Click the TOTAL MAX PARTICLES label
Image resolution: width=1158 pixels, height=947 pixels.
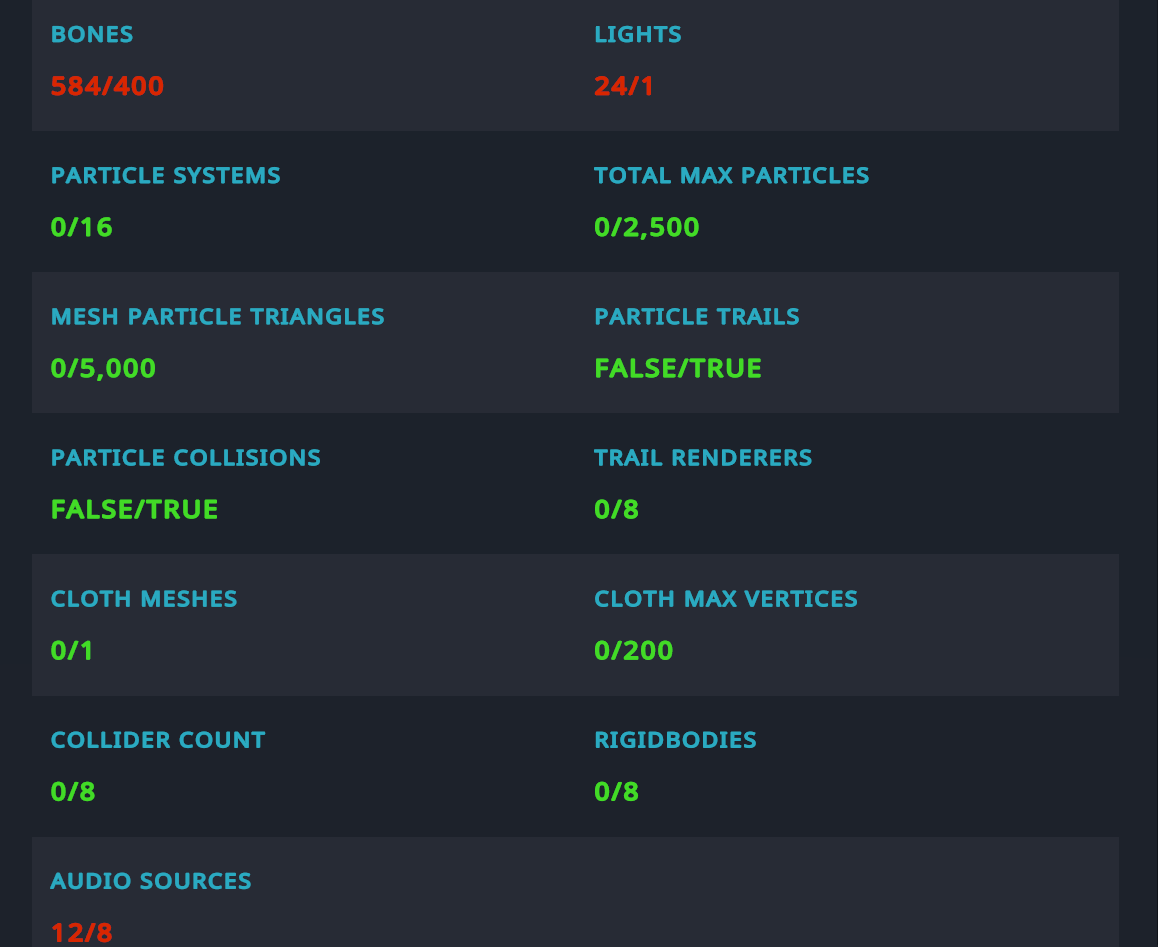732,175
